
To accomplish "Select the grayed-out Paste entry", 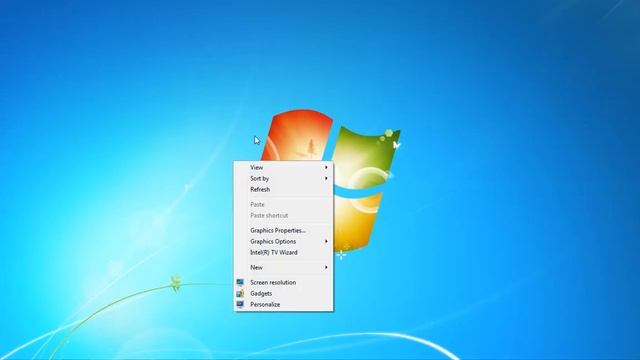I will (x=284, y=204).
